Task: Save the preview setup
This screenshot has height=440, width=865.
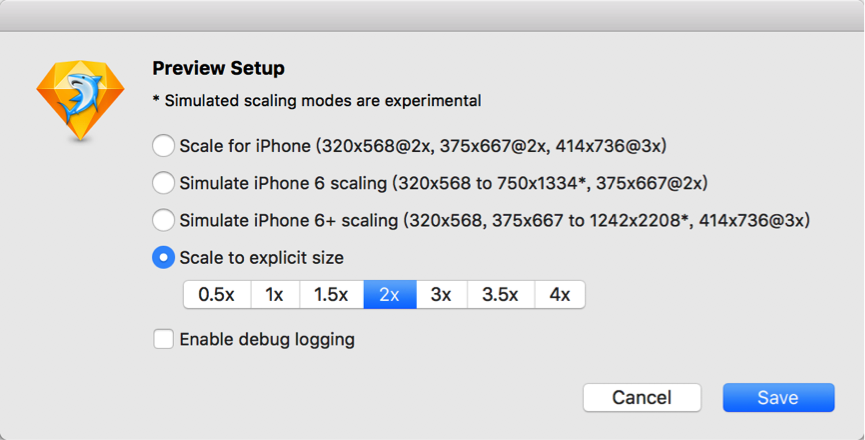Action: point(778,397)
